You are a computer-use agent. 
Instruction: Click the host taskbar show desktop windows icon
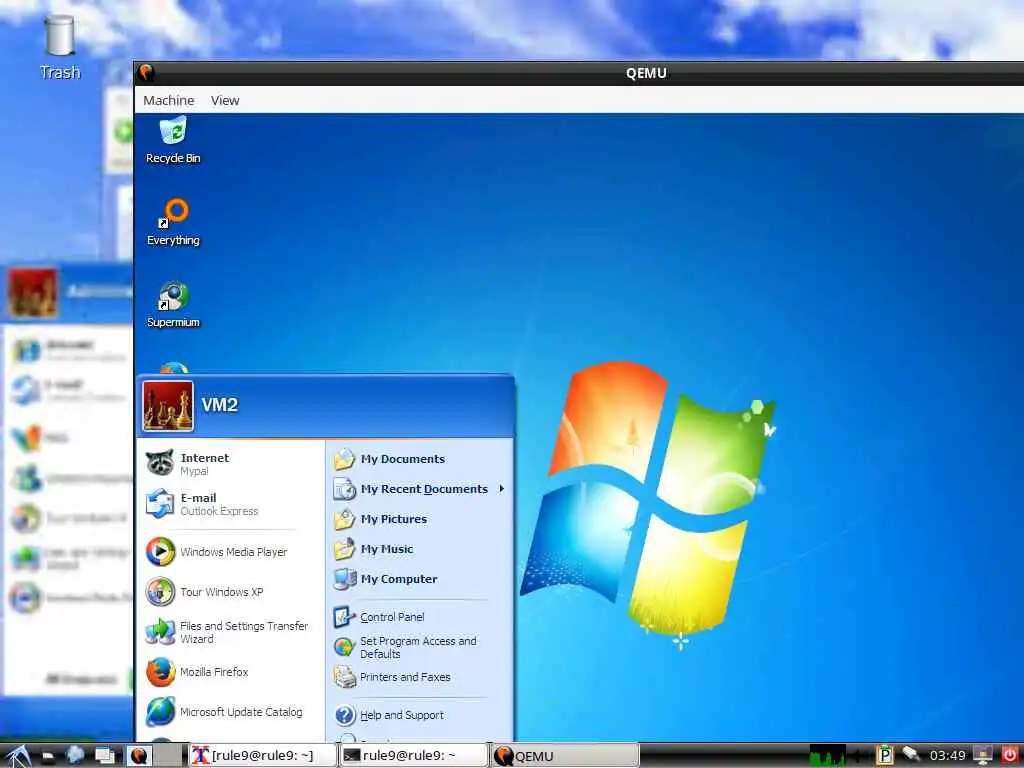coord(104,756)
